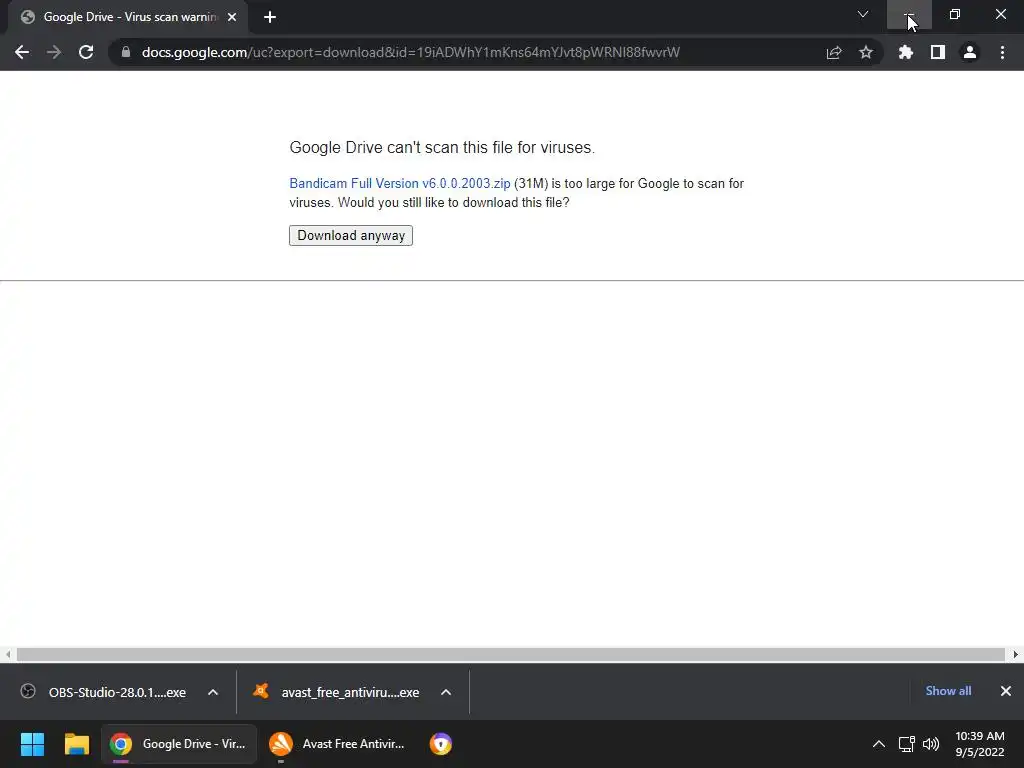The width and height of the screenshot is (1024, 768).
Task: Click the scrollbar right arrow
Action: [x=1016, y=654]
